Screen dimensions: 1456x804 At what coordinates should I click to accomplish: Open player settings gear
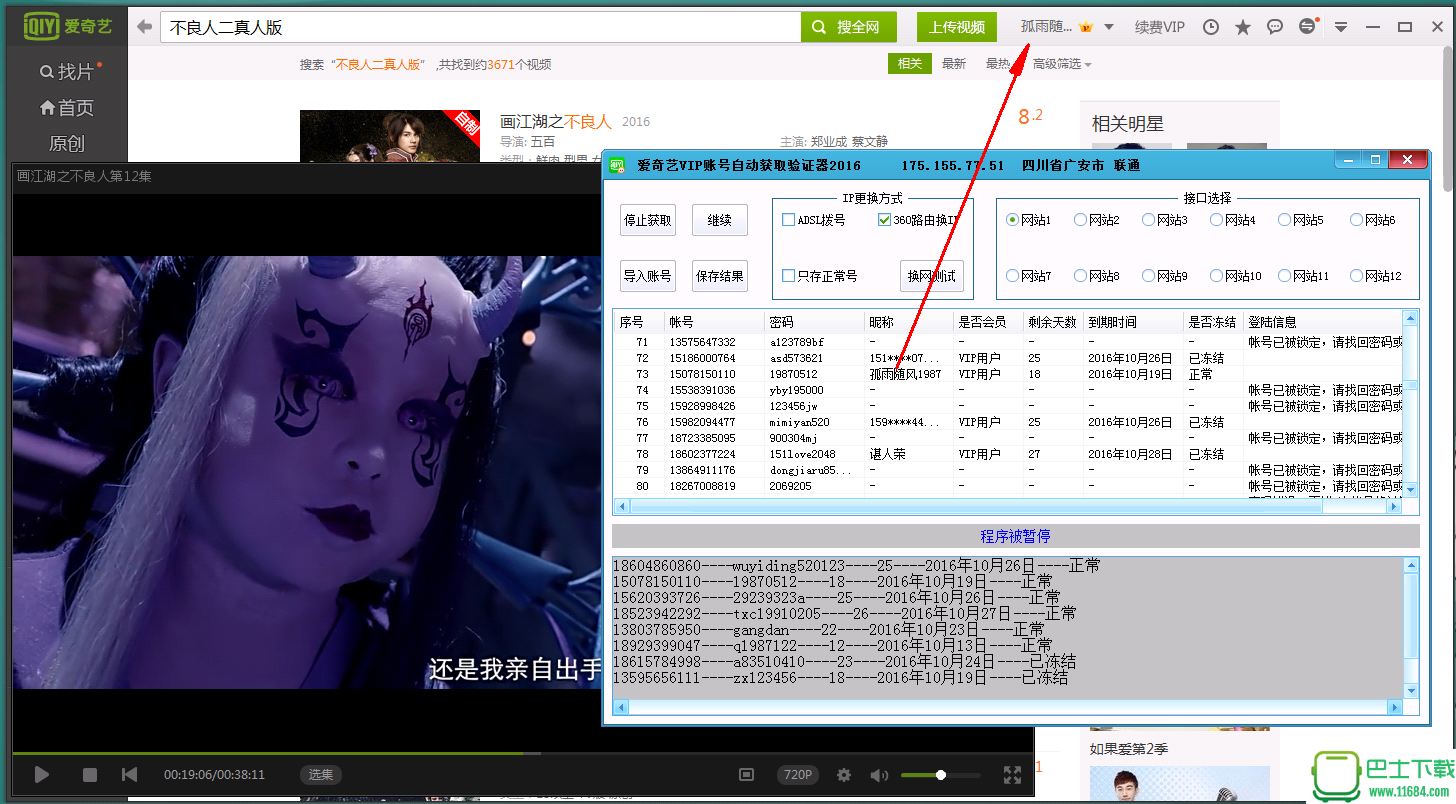click(844, 774)
